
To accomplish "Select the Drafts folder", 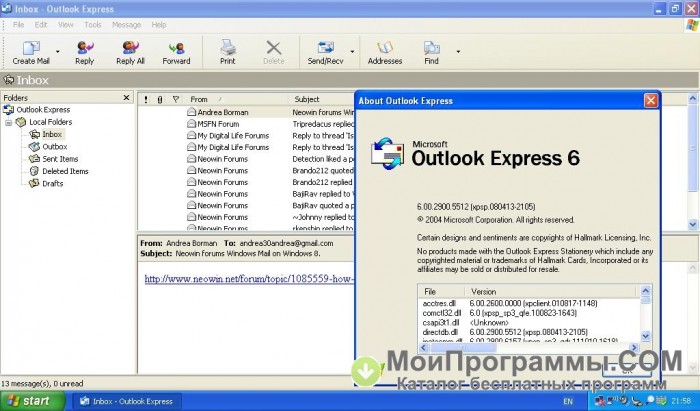I will point(52,183).
